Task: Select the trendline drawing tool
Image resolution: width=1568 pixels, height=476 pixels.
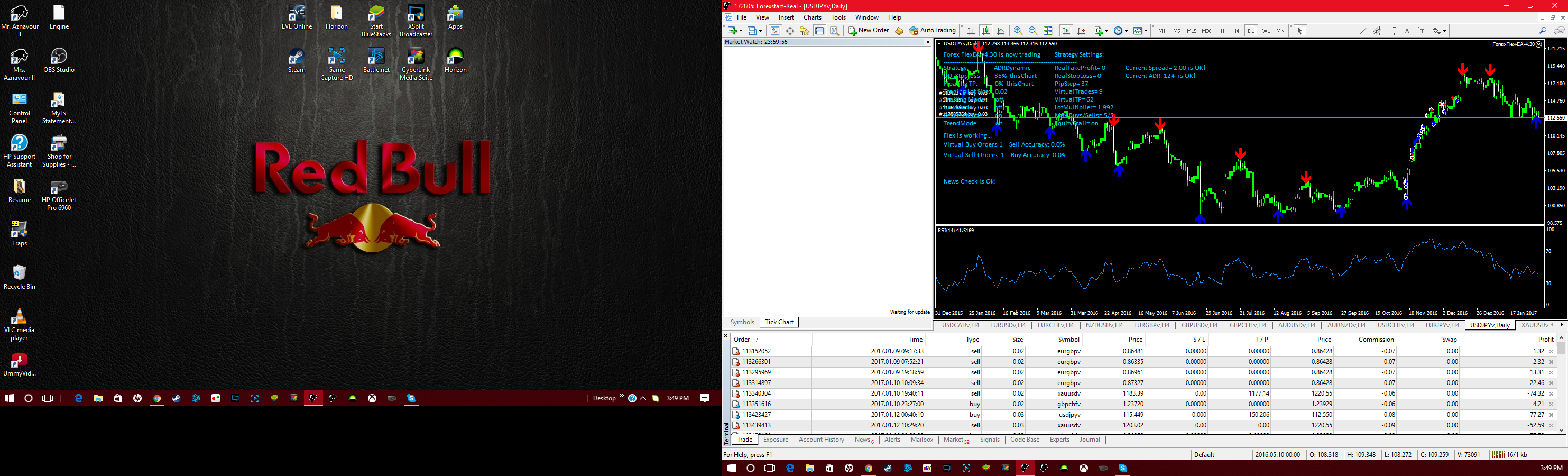Action: click(x=1363, y=31)
